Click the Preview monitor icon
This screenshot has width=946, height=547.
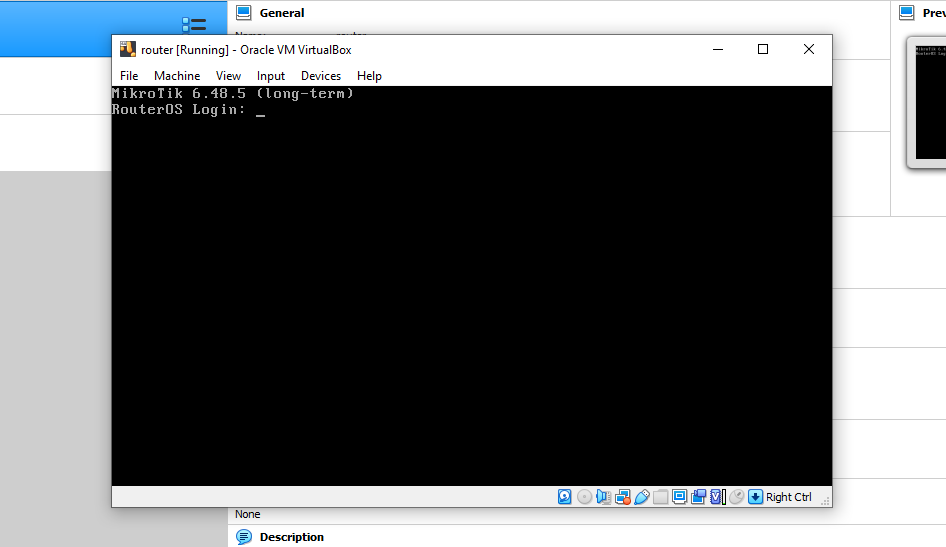(907, 13)
